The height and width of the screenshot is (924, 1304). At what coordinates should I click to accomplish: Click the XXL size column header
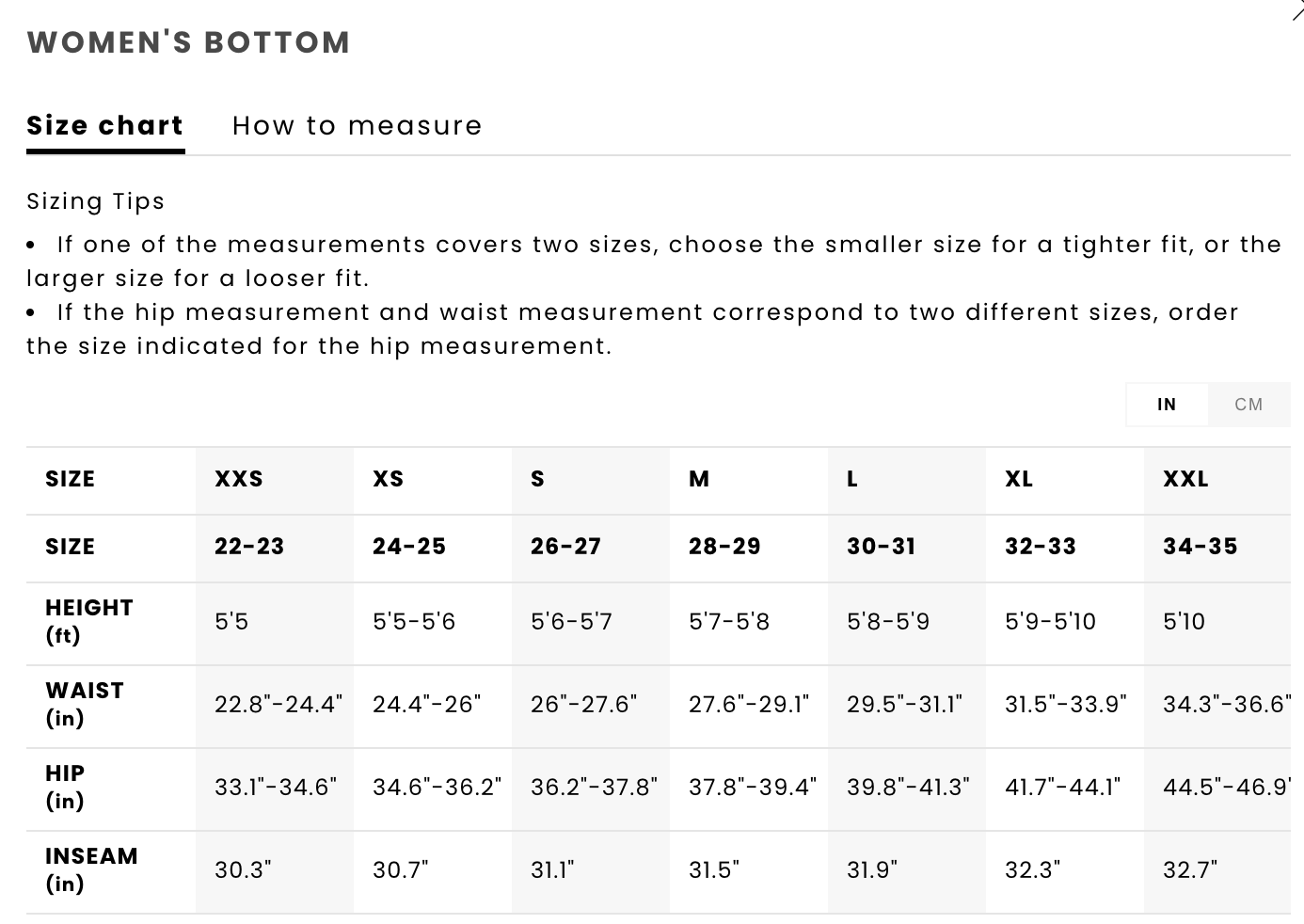1185,479
